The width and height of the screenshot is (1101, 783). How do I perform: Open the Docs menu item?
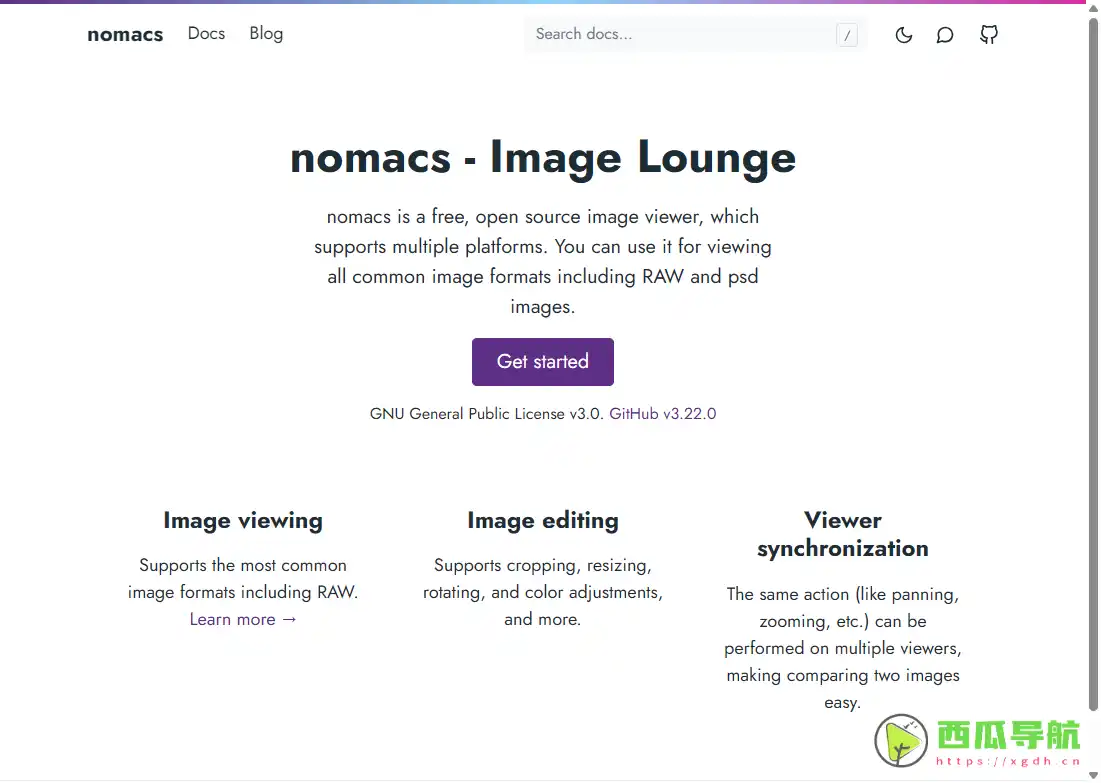click(x=206, y=33)
